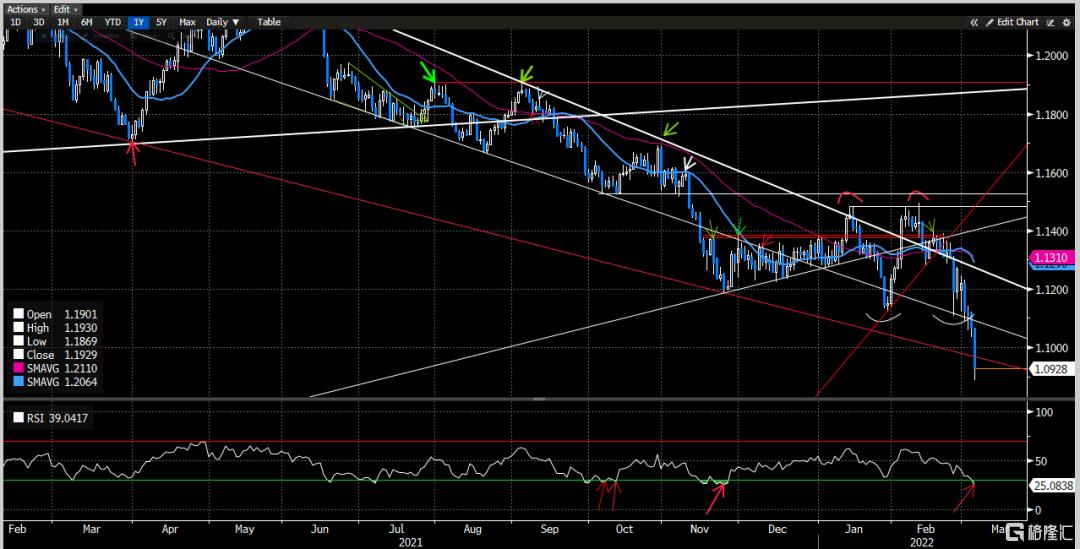The image size is (1080, 549).
Task: Choose the Max time range
Action: (x=187, y=22)
